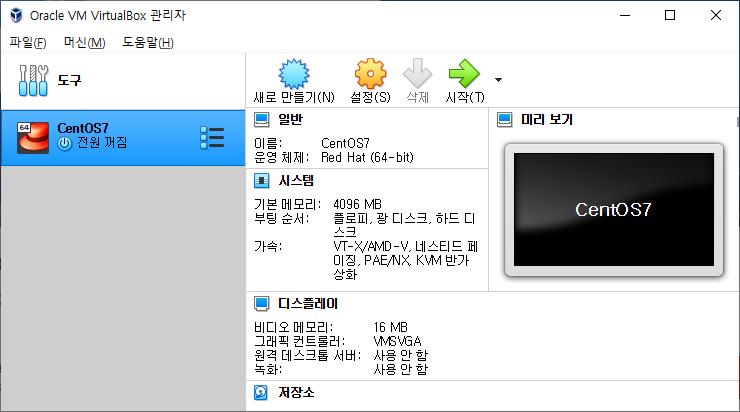This screenshot has width=740, height=412.
Task: Click the CentOS7 red hat OS icon
Action: pos(33,138)
